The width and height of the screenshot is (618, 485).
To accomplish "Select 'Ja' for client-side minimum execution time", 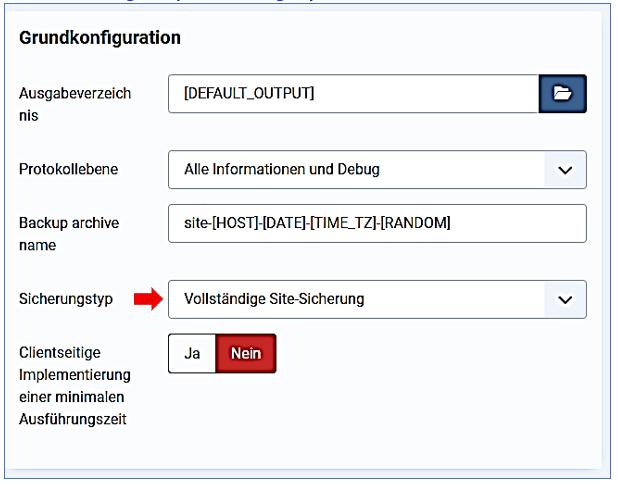I will click(192, 354).
